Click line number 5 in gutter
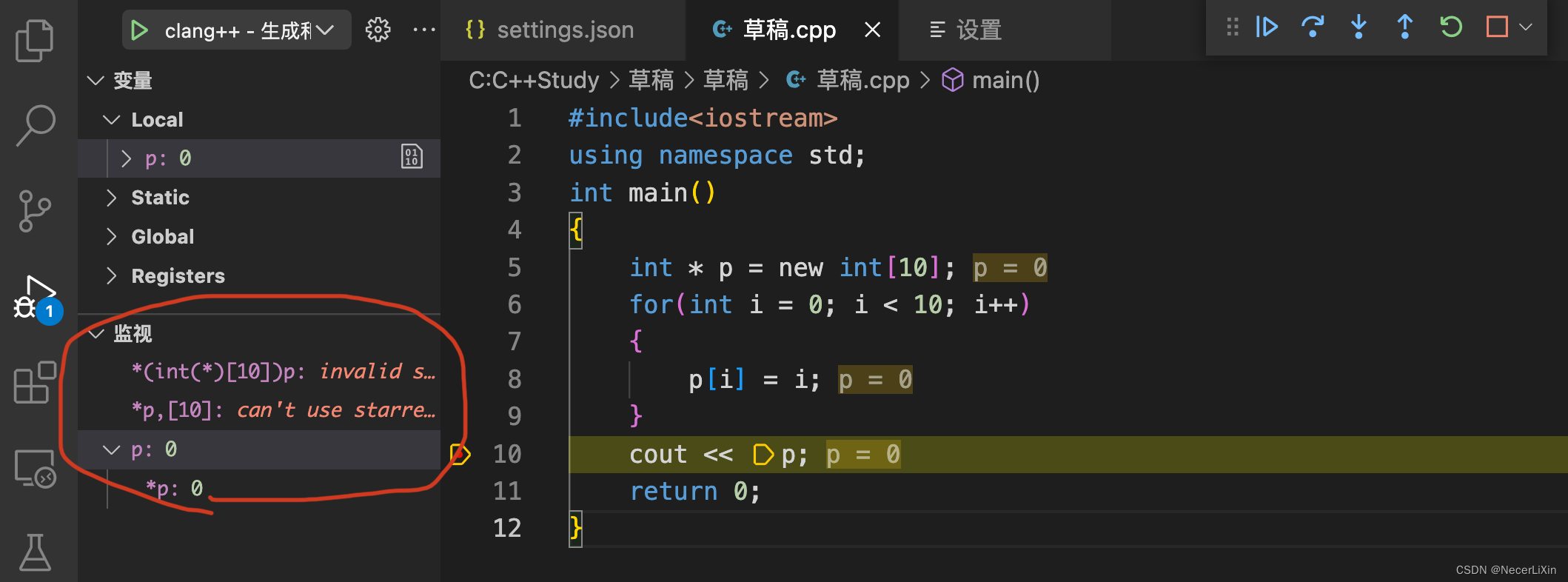Image resolution: width=1568 pixels, height=582 pixels. 514,267
